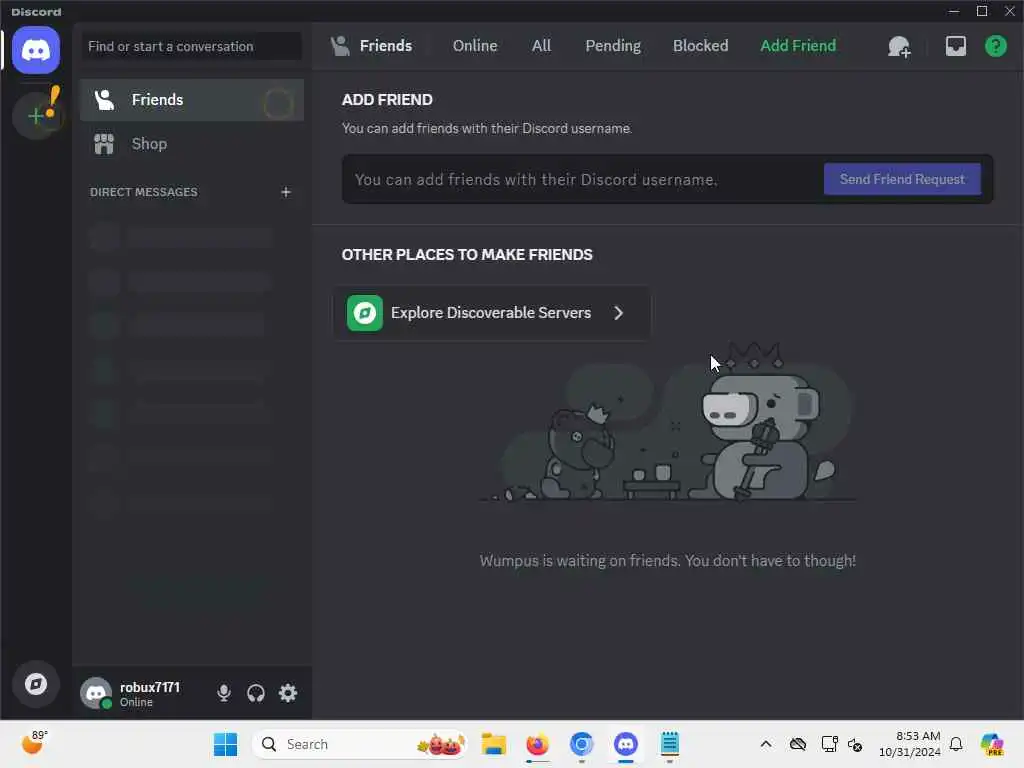Click robux7171 user avatar

coord(96,693)
